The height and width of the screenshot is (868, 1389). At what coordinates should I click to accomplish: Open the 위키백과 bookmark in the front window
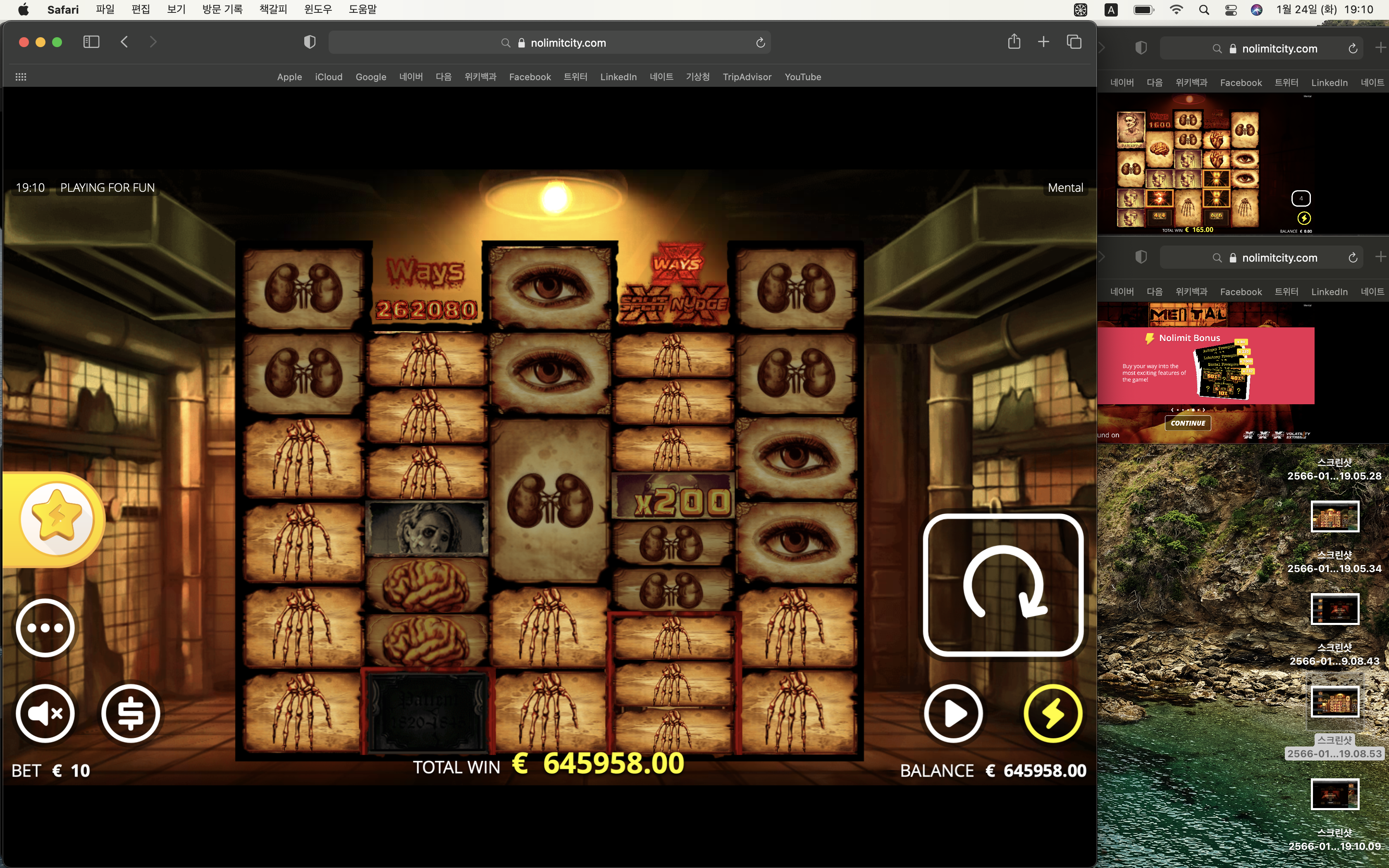coord(480,77)
